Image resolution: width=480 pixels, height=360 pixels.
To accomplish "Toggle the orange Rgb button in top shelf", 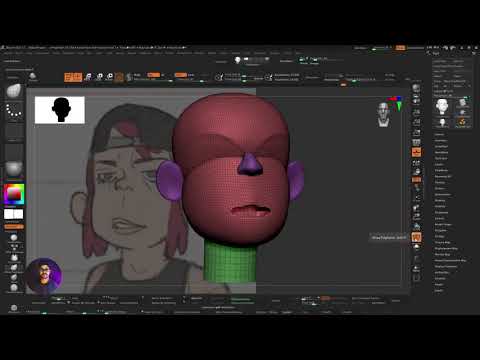I will tap(154, 75).
